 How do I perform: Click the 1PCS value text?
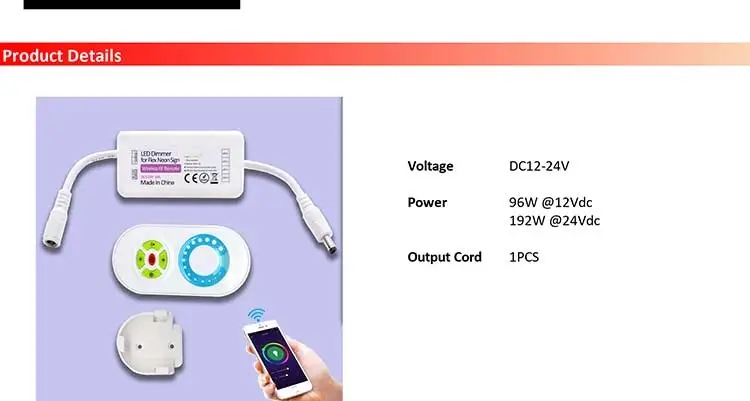524,257
